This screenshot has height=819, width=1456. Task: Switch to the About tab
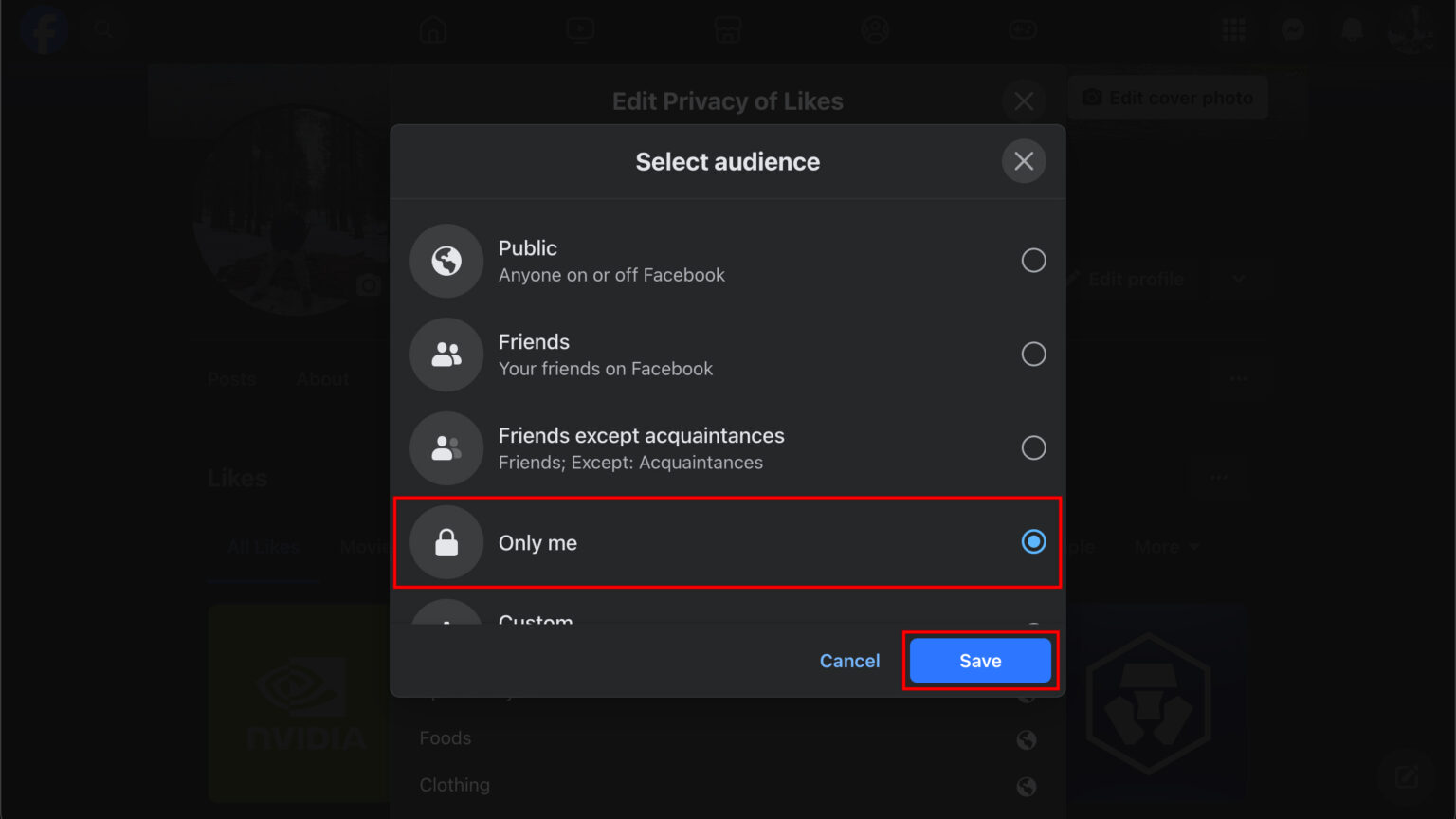(321, 378)
